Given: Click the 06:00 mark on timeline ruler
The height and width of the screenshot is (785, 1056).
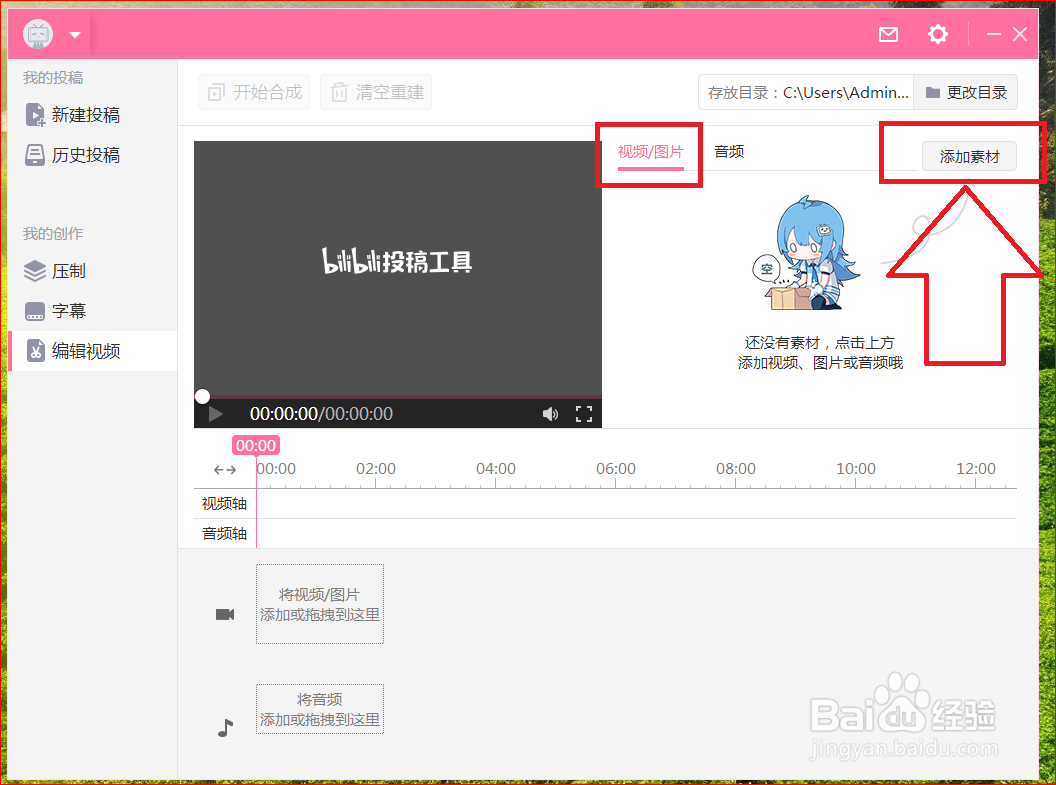Looking at the screenshot, I should coord(616,469).
